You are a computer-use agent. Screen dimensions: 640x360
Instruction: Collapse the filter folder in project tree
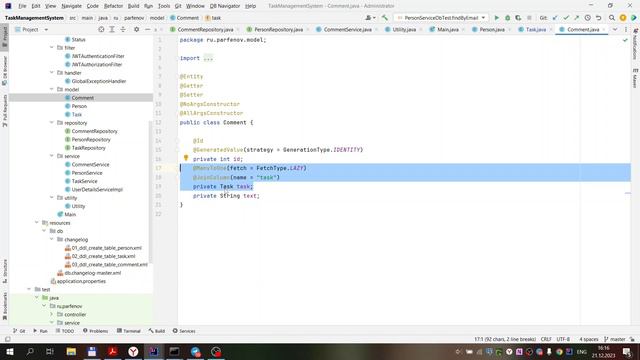[x=52, y=48]
